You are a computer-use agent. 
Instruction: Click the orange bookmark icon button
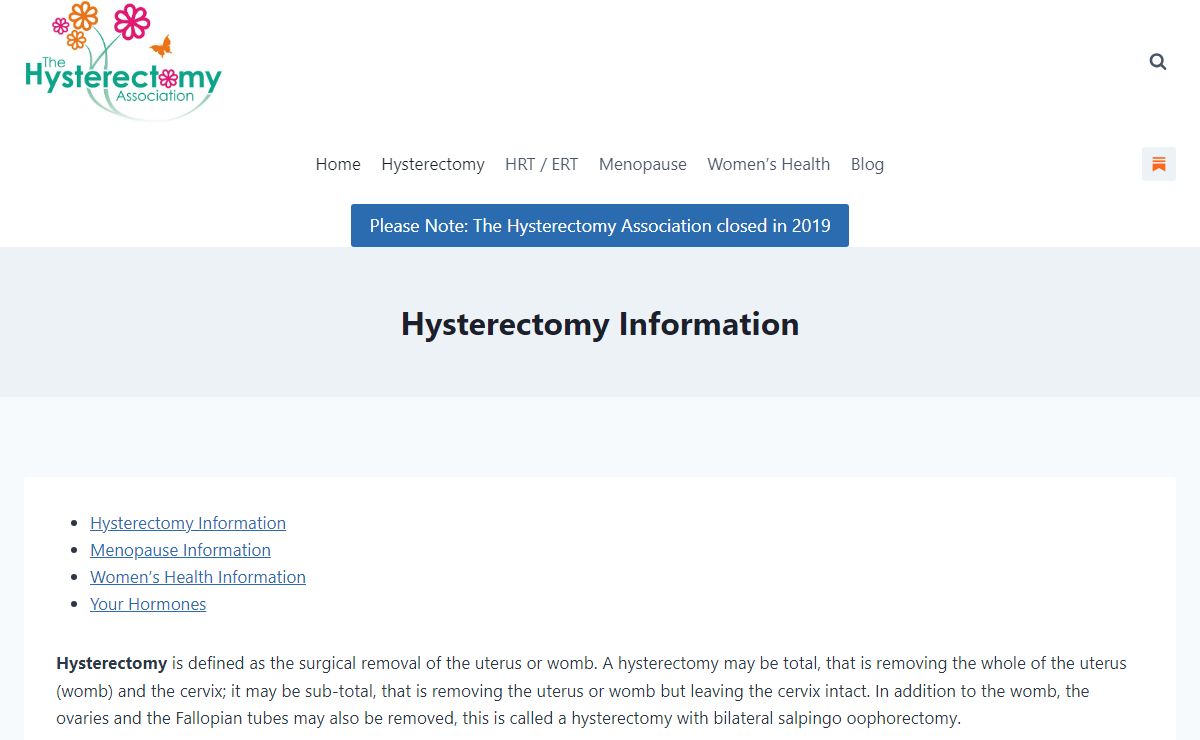coord(1159,164)
